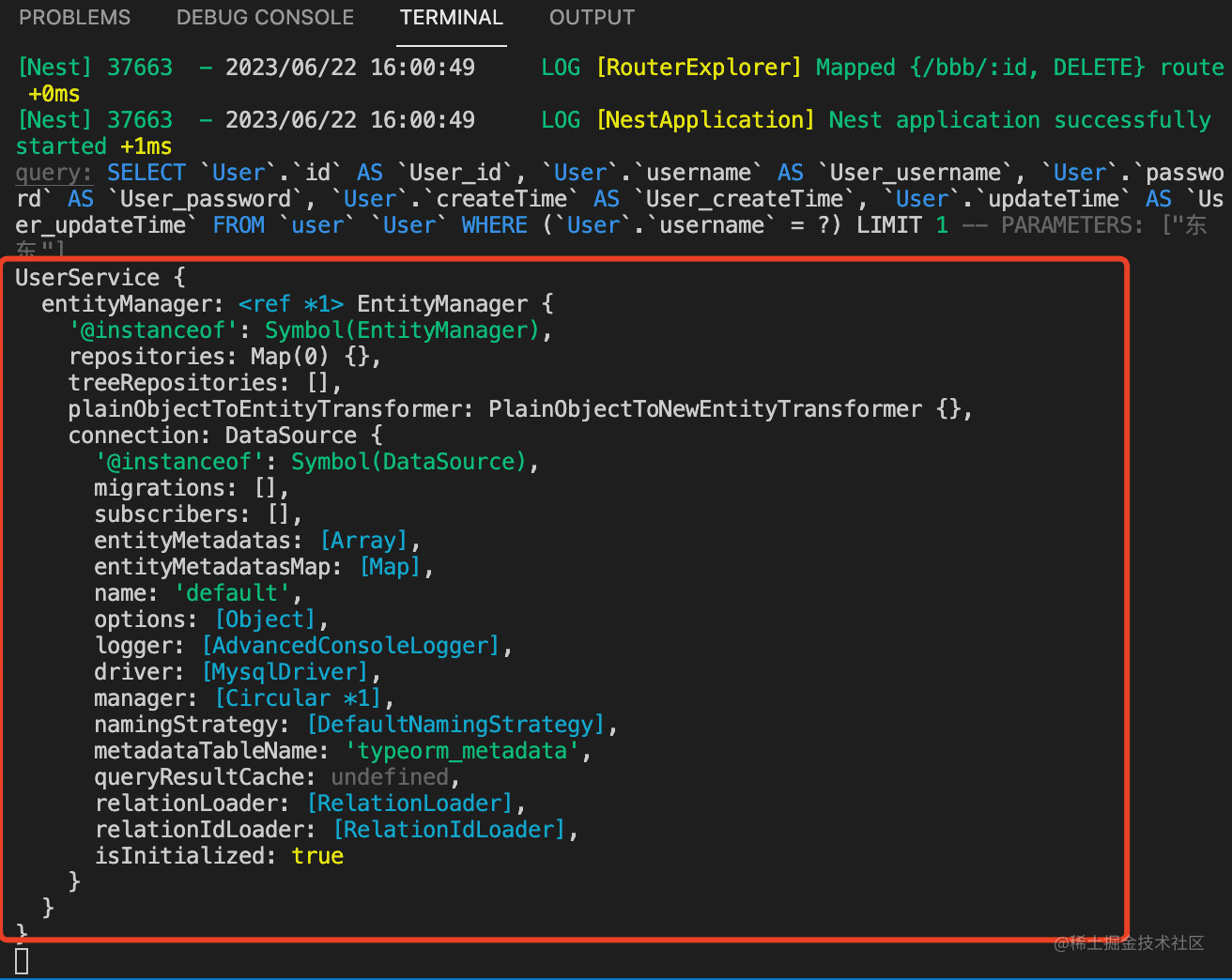Switch to the OUTPUT tab
The image size is (1232, 980).
point(592,18)
